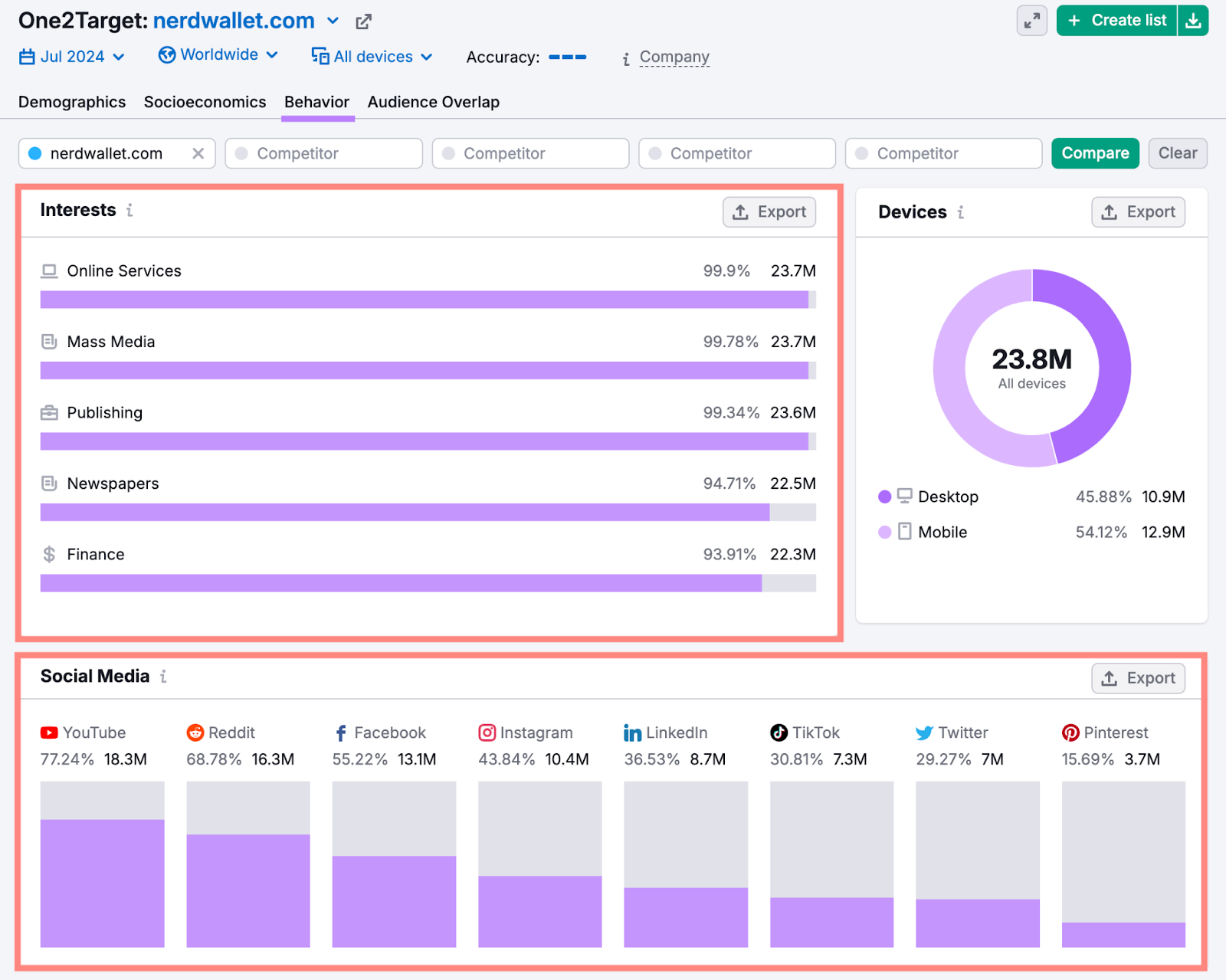Export the Social Media data

pyautogui.click(x=1137, y=677)
